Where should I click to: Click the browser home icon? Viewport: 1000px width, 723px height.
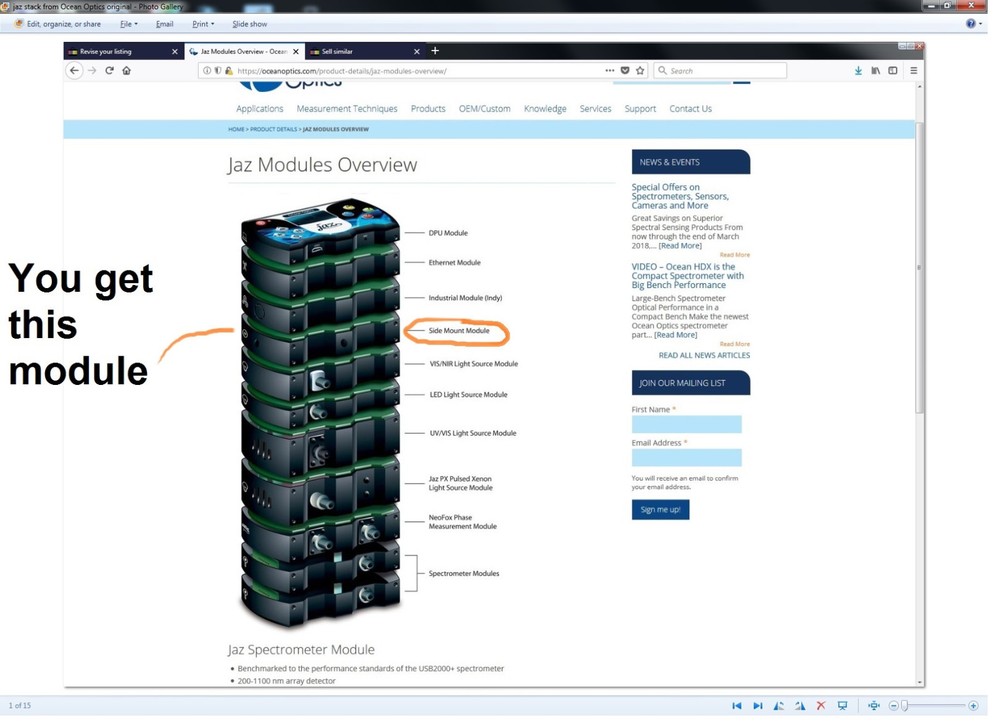pos(126,71)
